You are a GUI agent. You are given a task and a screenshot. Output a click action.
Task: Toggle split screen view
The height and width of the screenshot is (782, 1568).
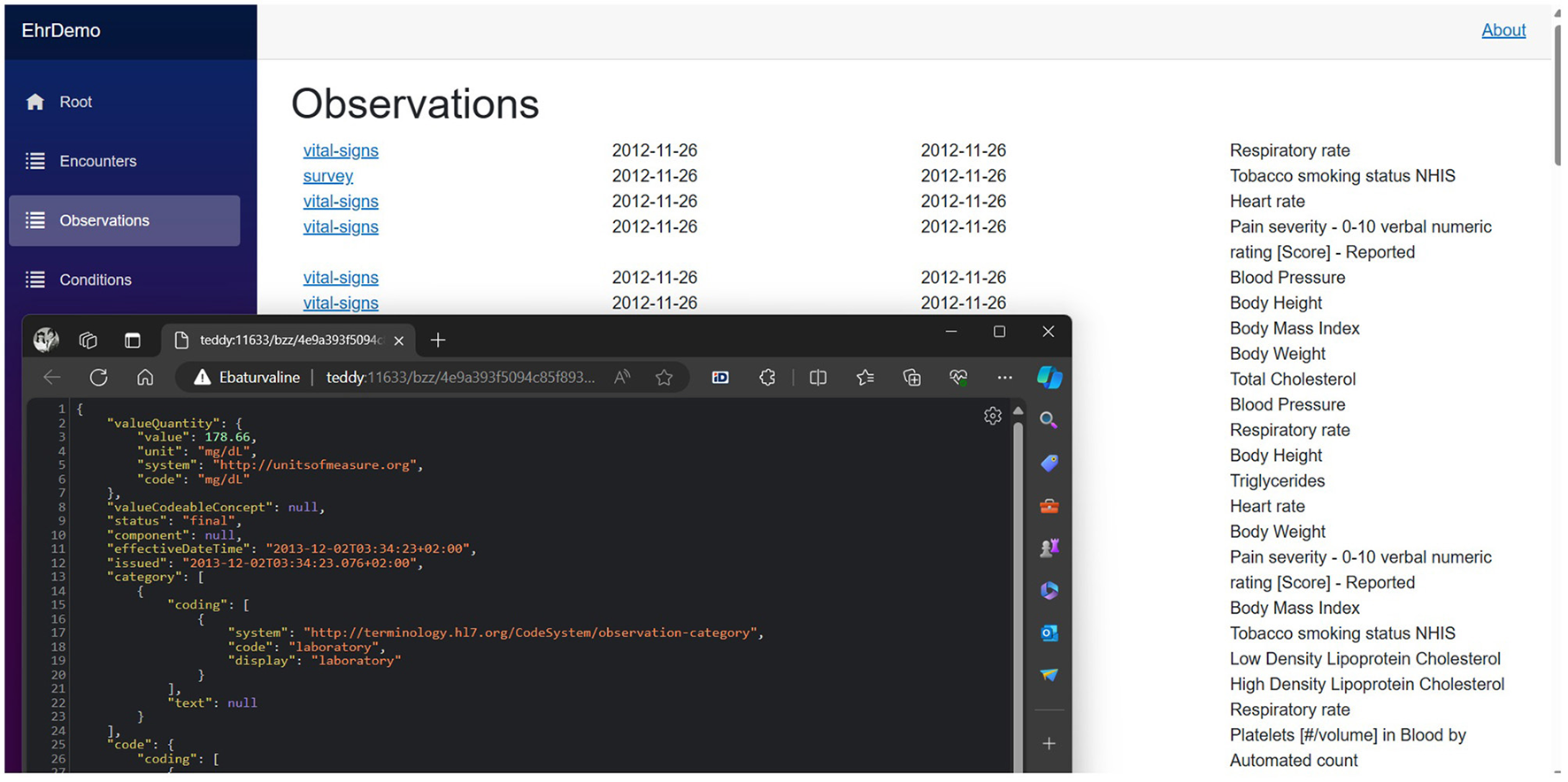click(818, 378)
